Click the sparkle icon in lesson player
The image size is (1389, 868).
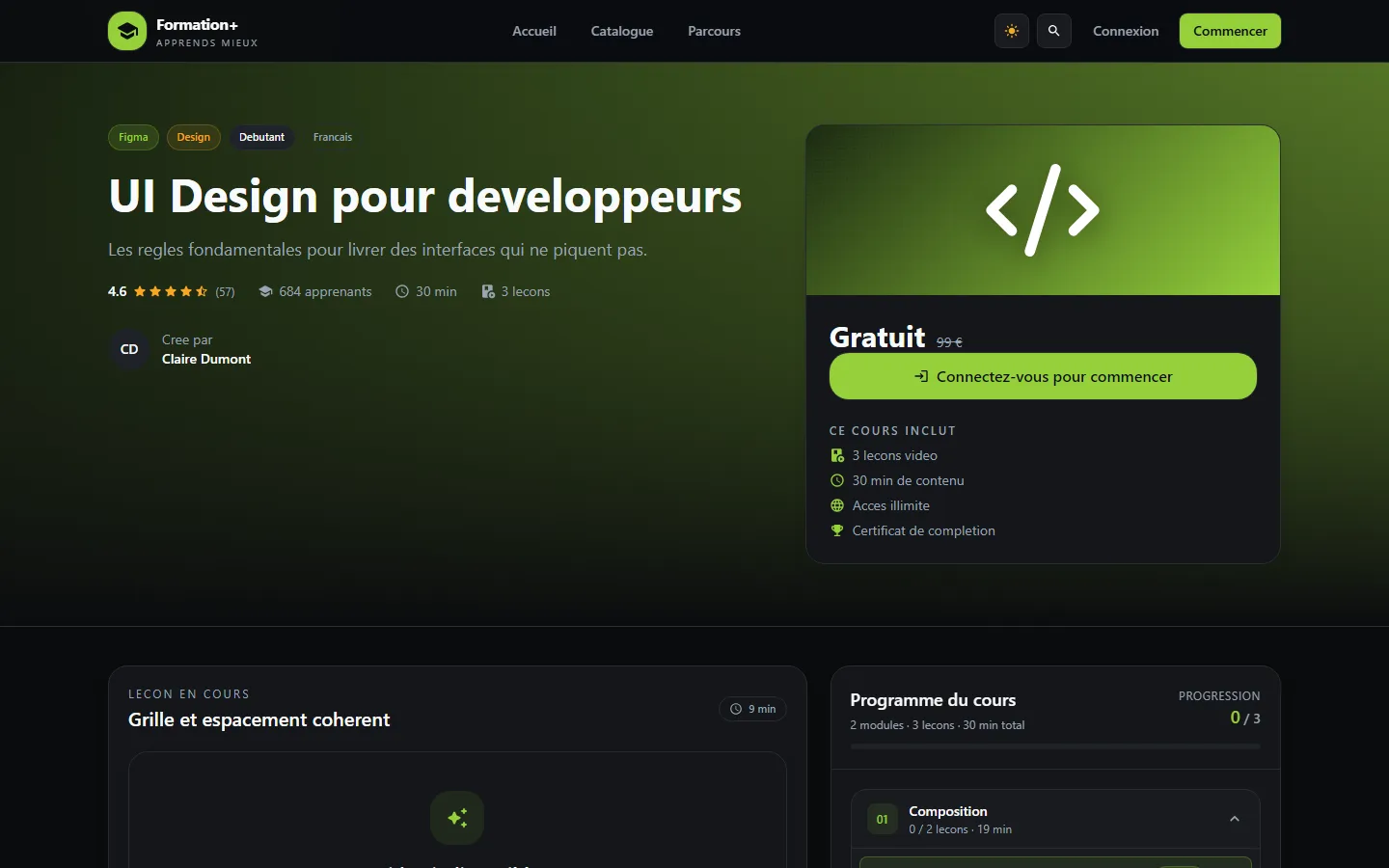coord(457,818)
